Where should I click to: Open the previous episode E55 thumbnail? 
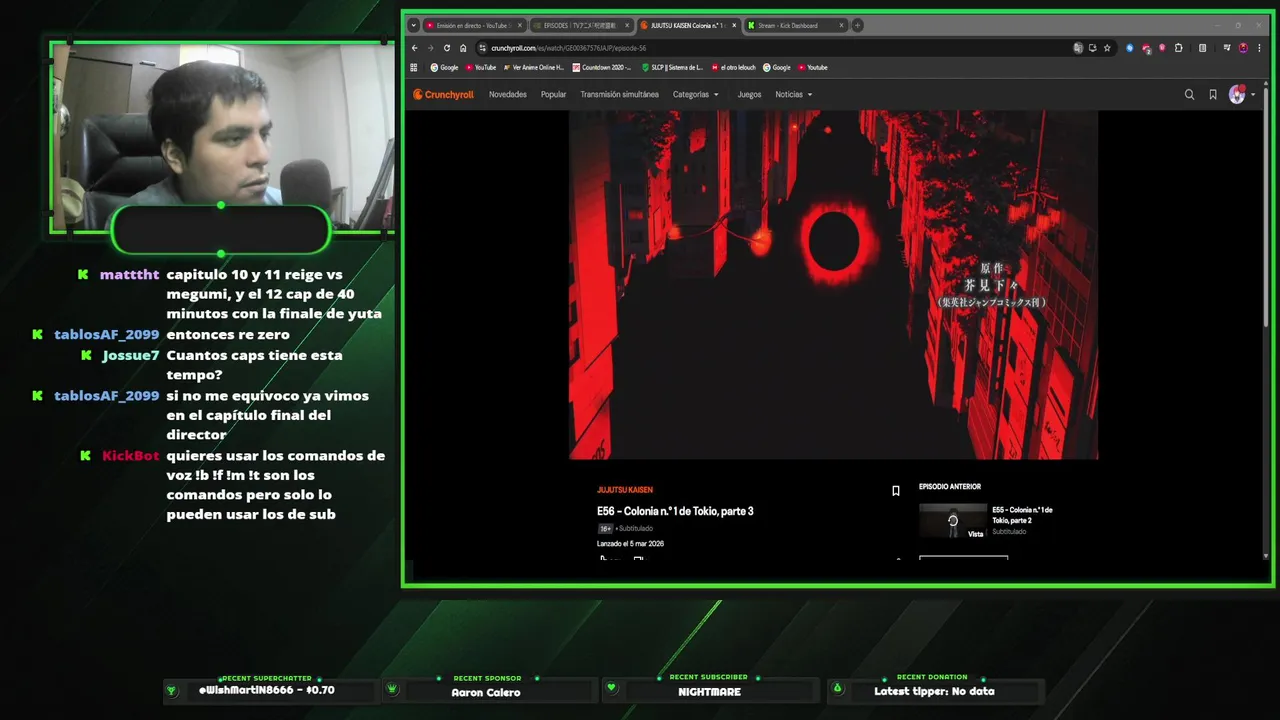952,521
